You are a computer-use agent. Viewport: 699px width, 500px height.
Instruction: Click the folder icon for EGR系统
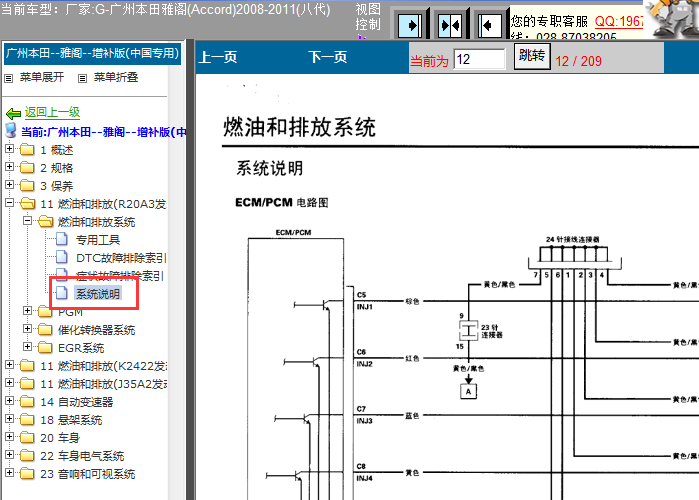click(x=45, y=347)
